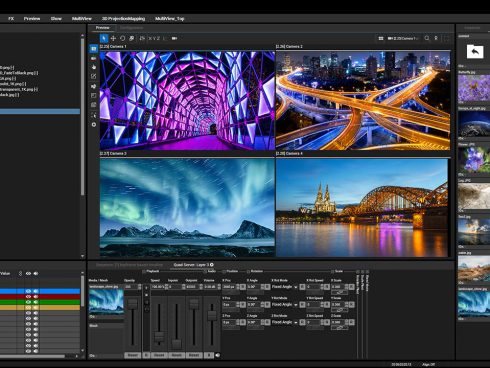Click the Opacity value stepper arrows
Viewport: 490px width, 368px height.
[139, 287]
